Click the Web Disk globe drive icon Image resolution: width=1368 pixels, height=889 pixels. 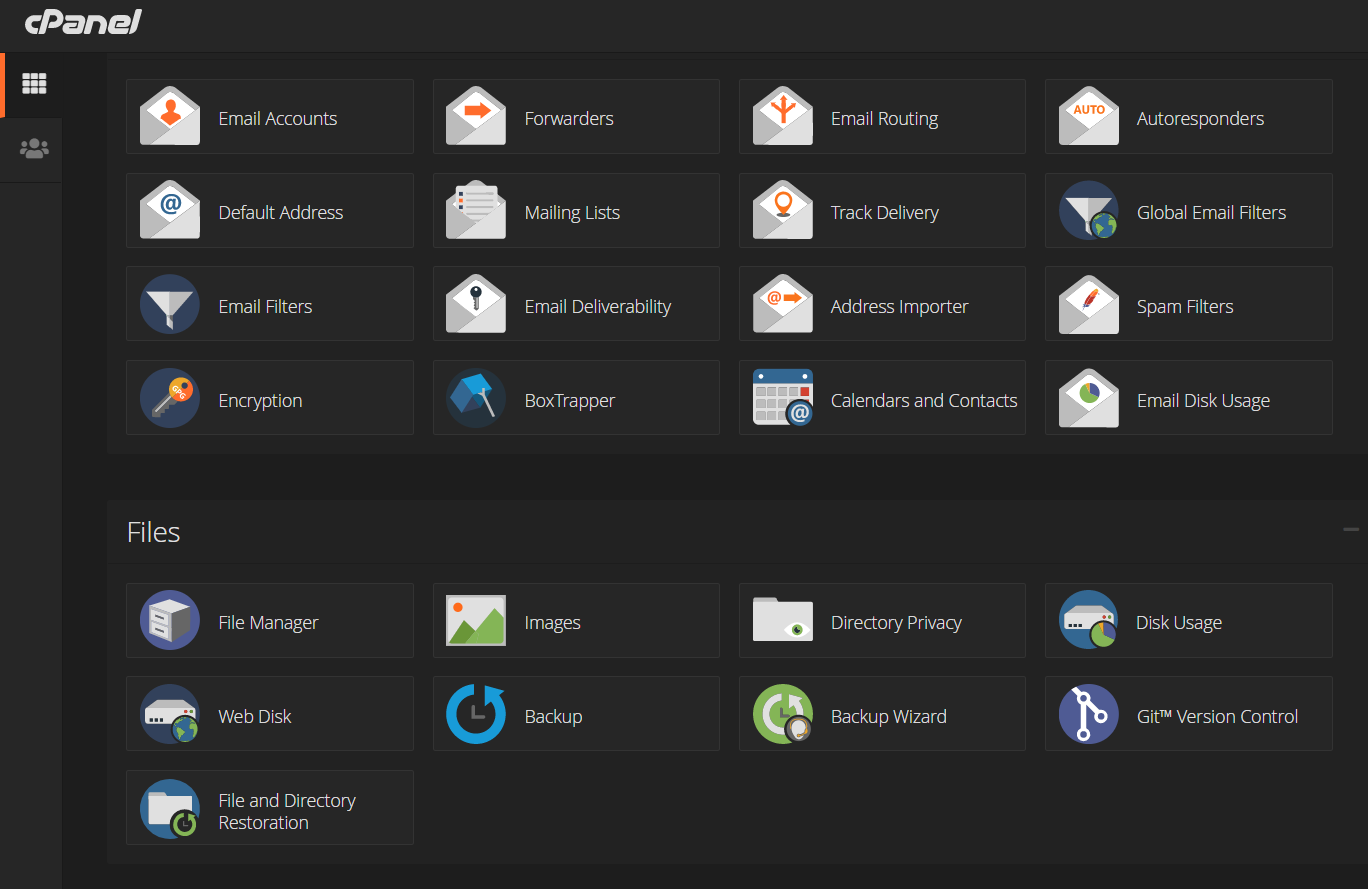(x=170, y=715)
